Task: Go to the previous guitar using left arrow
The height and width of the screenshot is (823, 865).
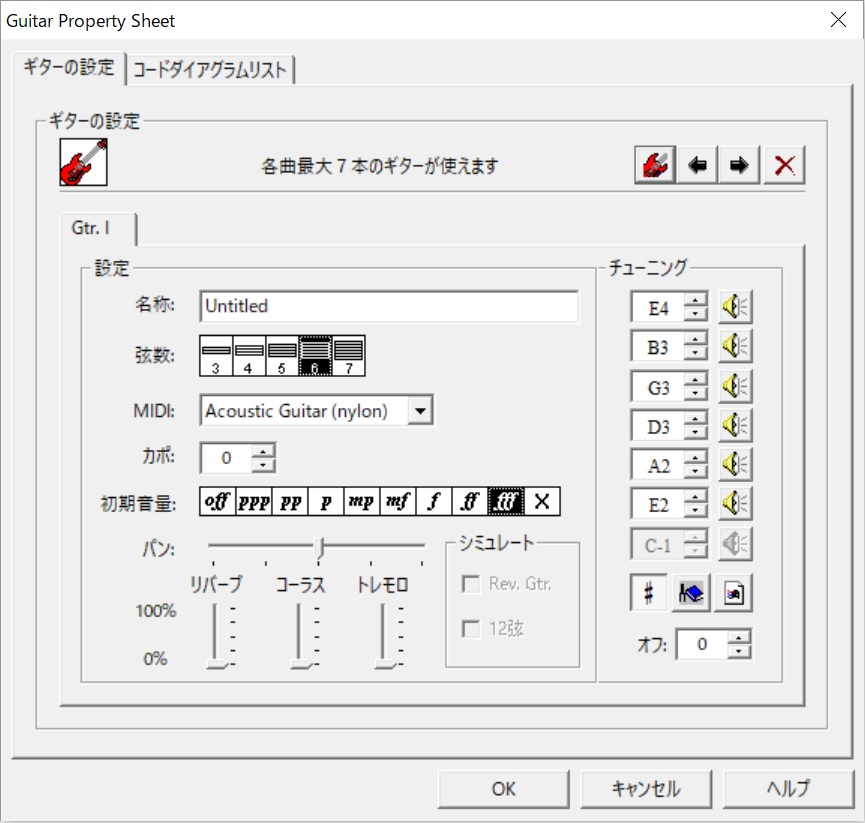Action: coord(697,164)
